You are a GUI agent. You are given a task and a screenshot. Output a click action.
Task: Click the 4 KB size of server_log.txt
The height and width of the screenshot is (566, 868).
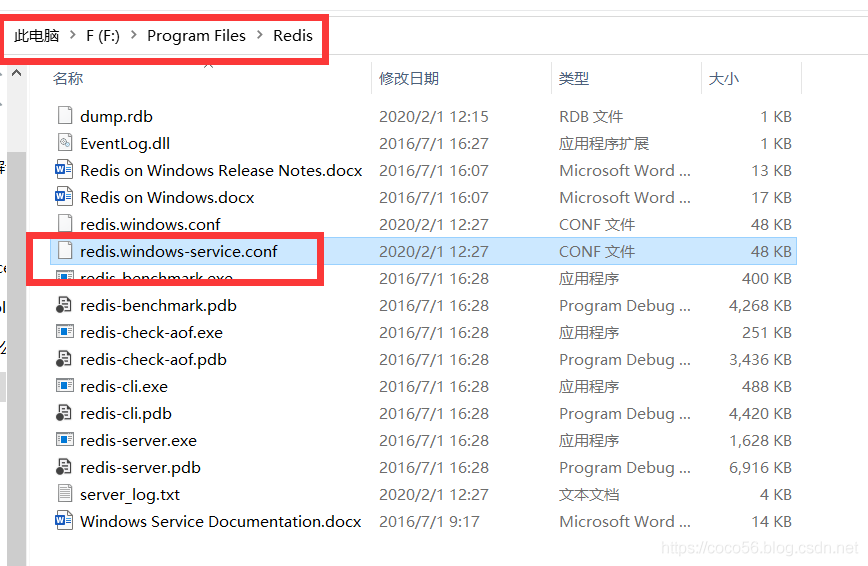(776, 495)
